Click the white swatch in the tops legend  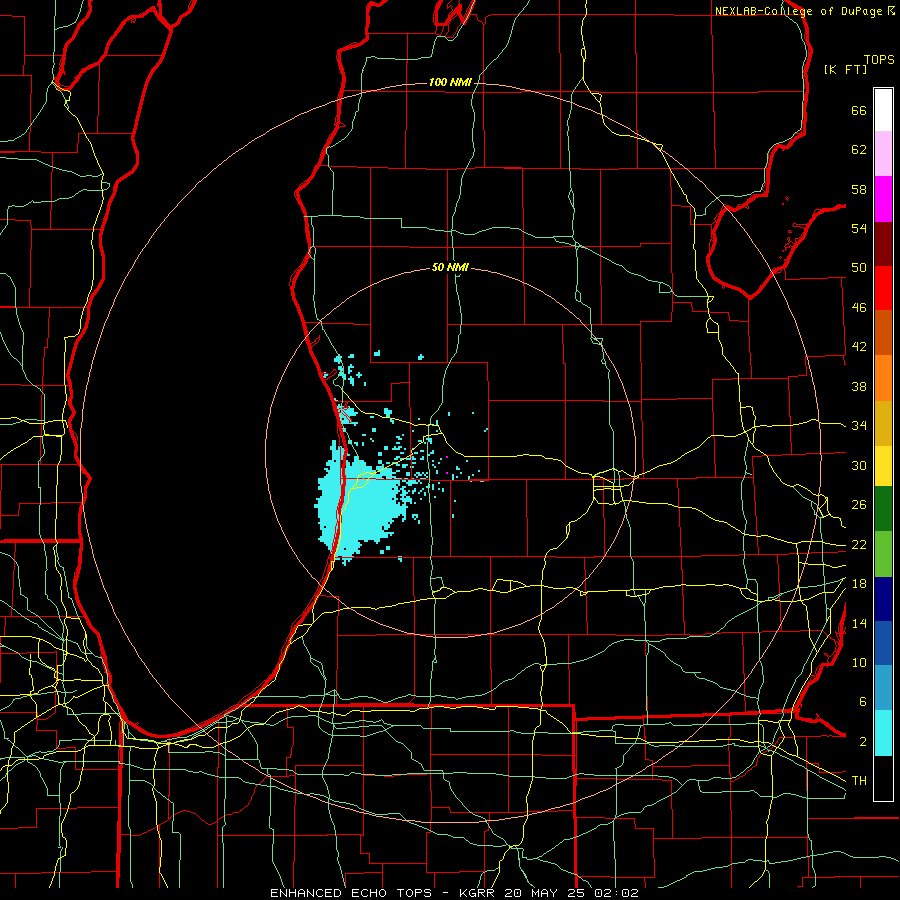tap(883, 110)
